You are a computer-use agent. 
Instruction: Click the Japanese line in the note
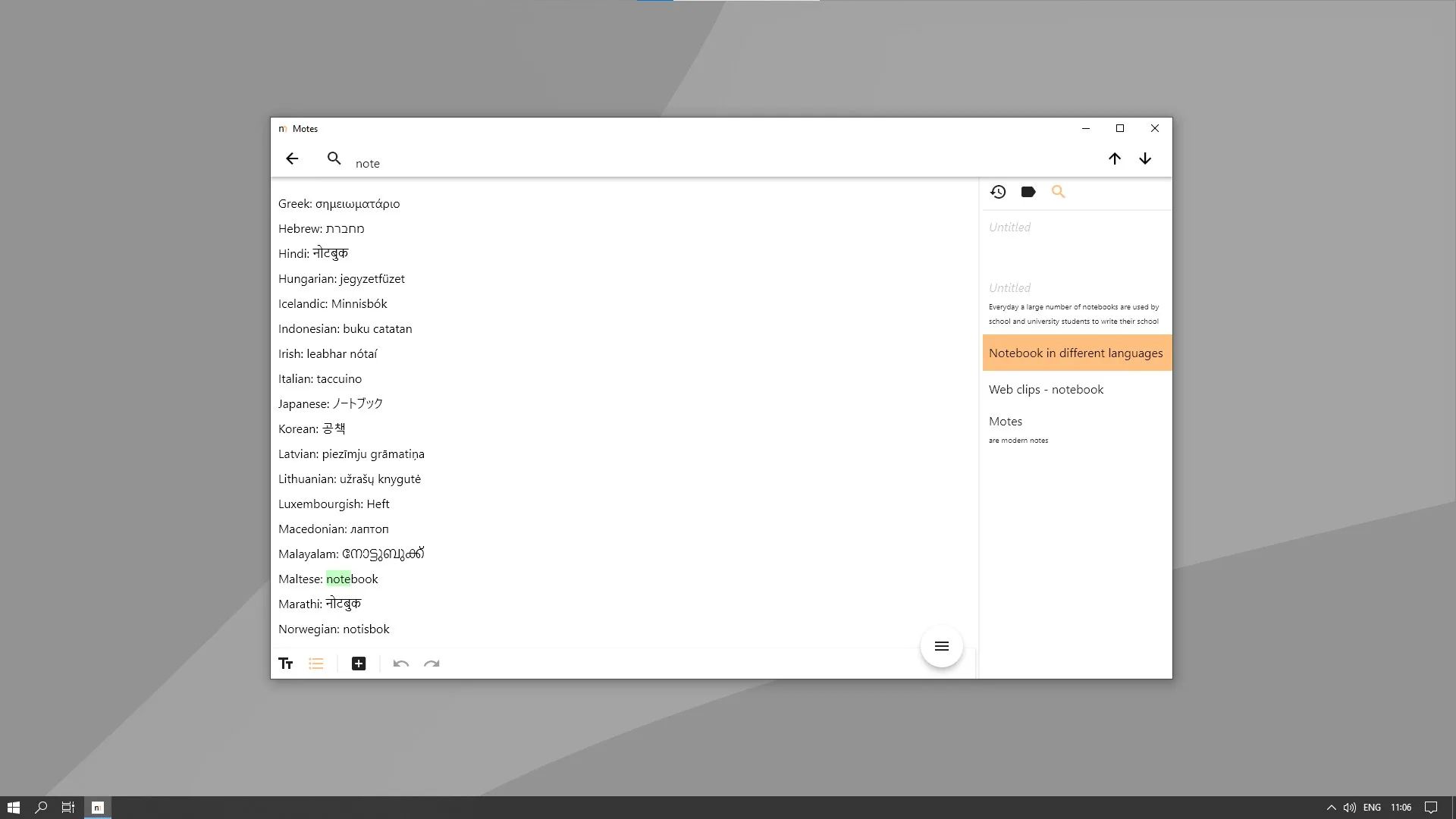coord(331,403)
